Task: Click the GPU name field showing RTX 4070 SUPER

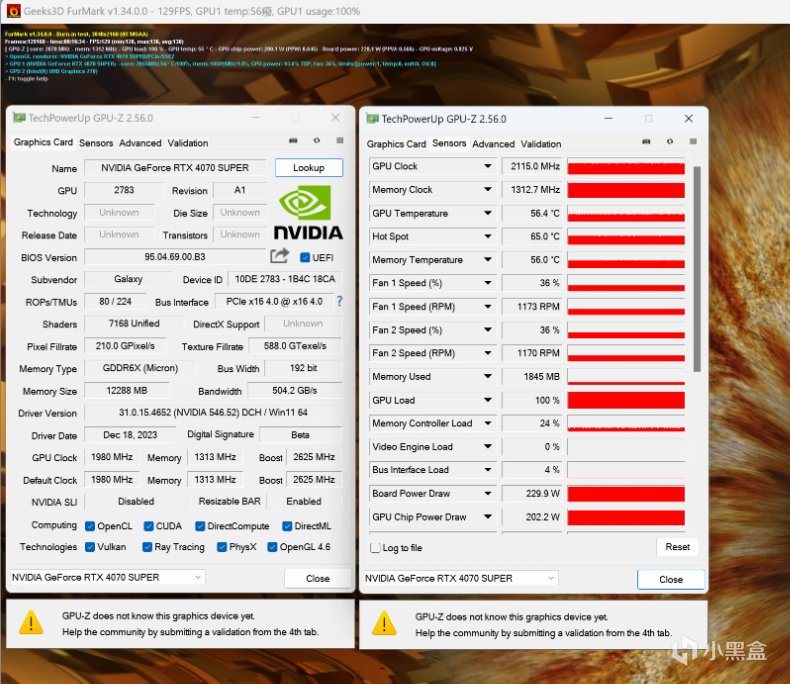Action: coord(175,168)
